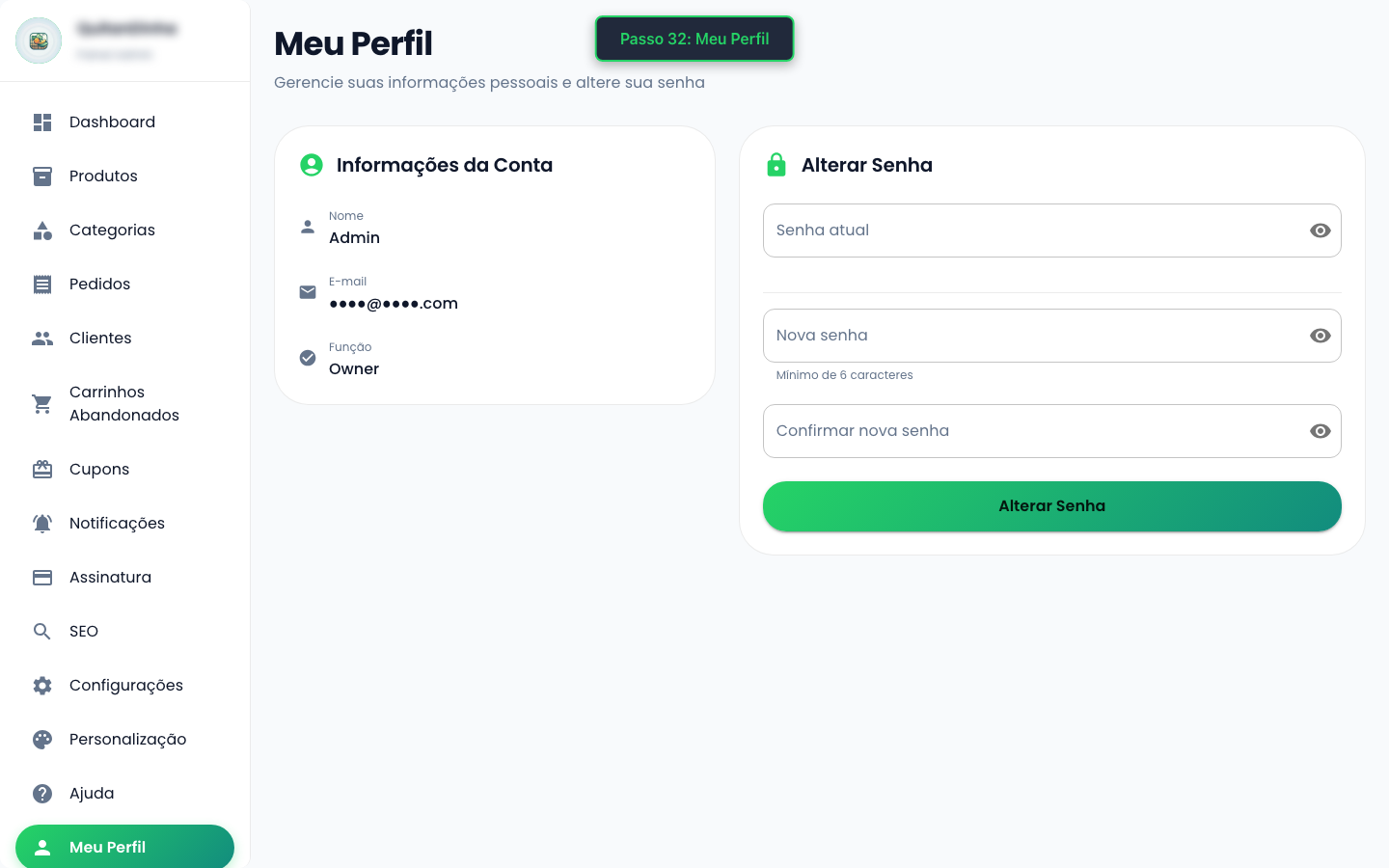Open the Configurações section
This screenshot has width=1389, height=868.
[125, 685]
